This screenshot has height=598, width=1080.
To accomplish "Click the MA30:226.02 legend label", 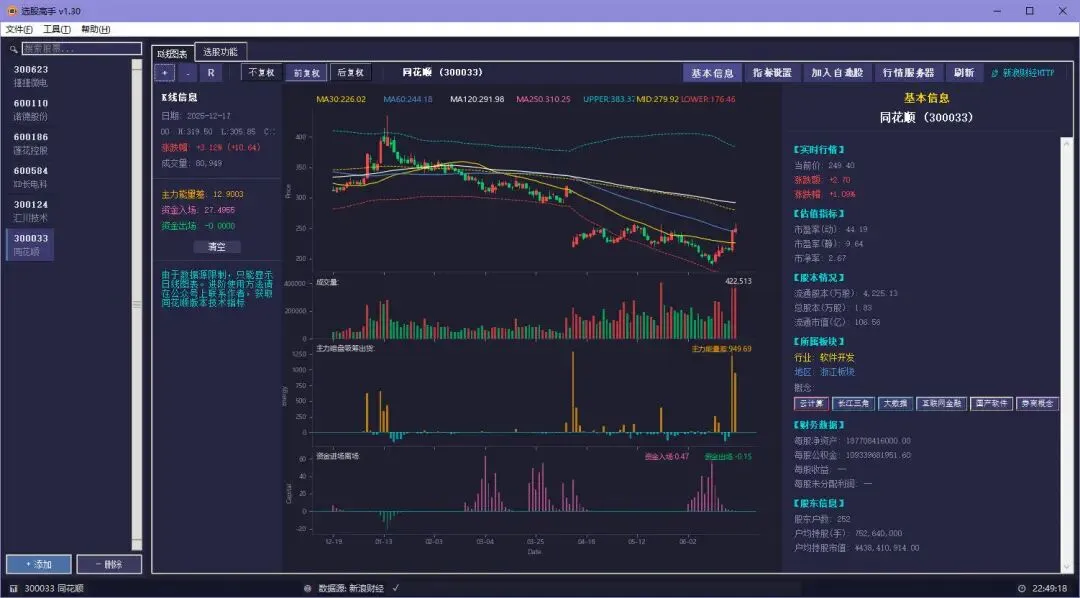I will [x=341, y=99].
